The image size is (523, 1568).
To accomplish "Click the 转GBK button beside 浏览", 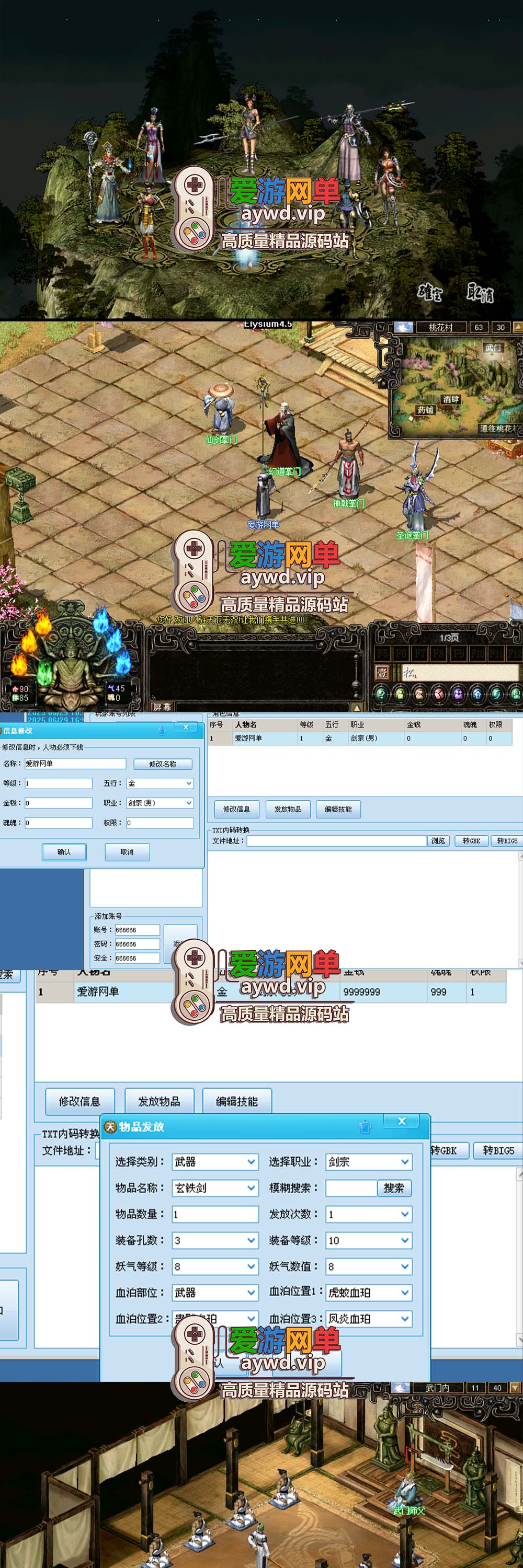I will coord(471,840).
